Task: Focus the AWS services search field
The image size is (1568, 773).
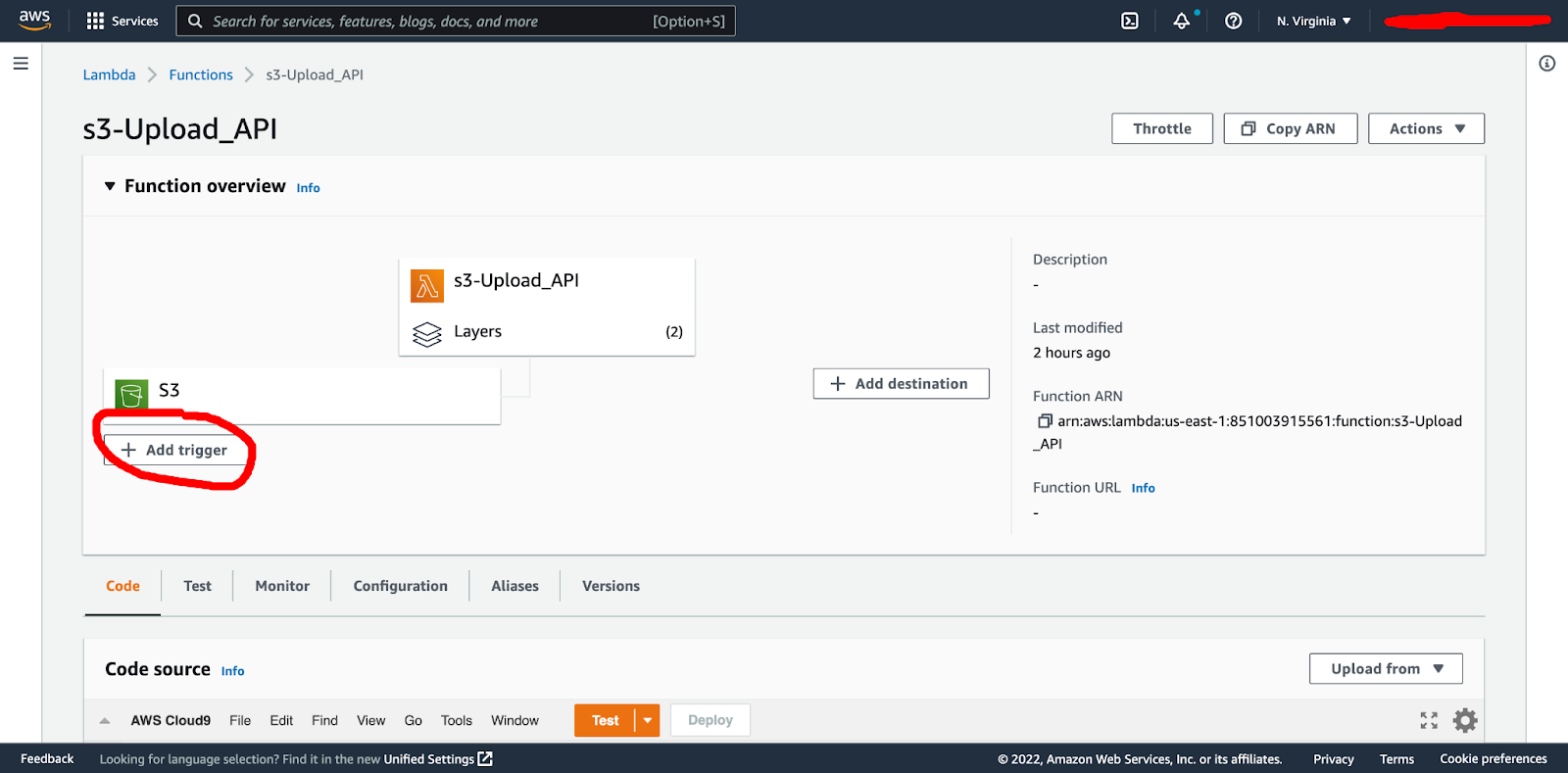Action: click(456, 21)
